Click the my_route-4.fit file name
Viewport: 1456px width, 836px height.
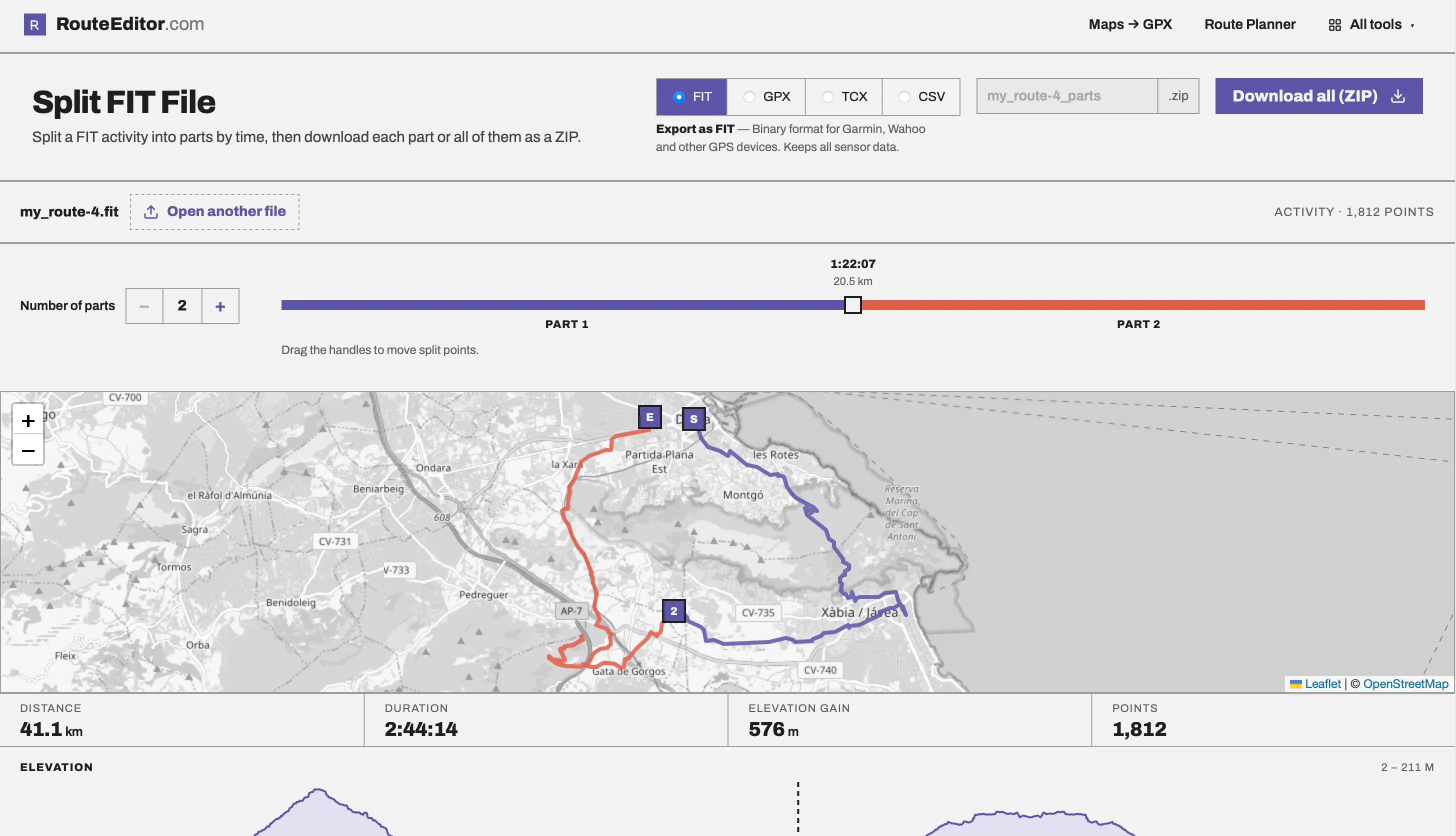pos(69,212)
